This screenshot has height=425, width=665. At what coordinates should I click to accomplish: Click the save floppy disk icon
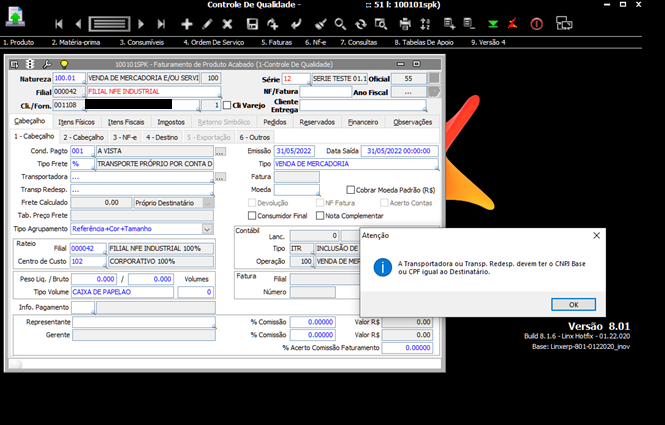(x=253, y=23)
